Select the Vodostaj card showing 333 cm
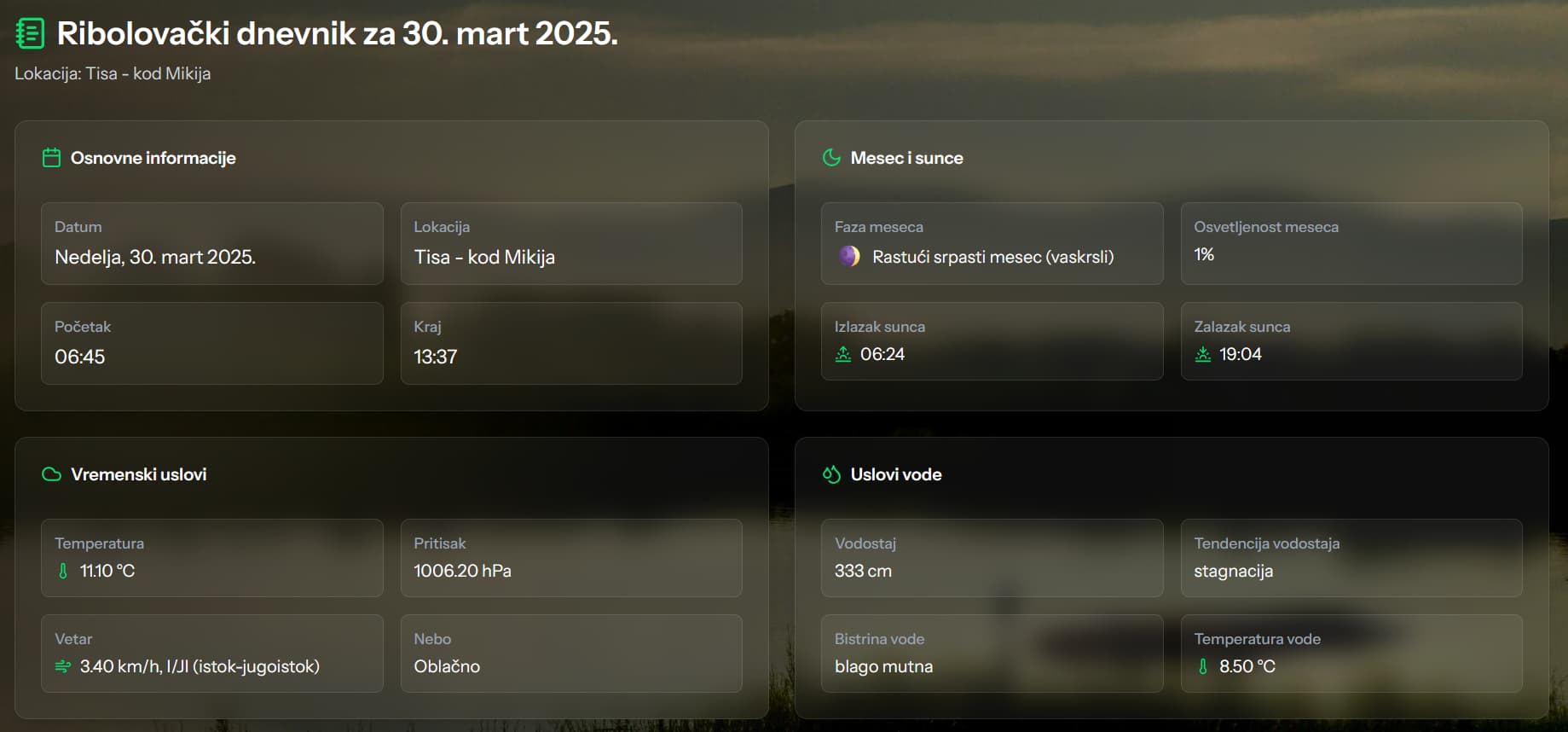This screenshot has width=1568, height=732. tap(992, 558)
